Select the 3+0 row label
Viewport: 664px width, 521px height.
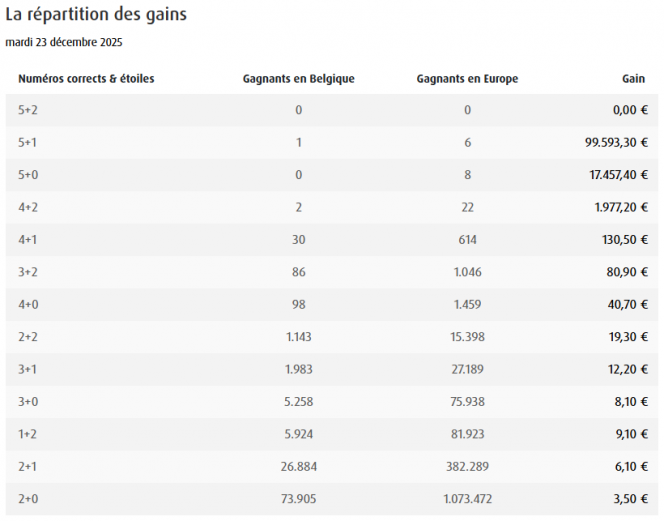click(27, 401)
